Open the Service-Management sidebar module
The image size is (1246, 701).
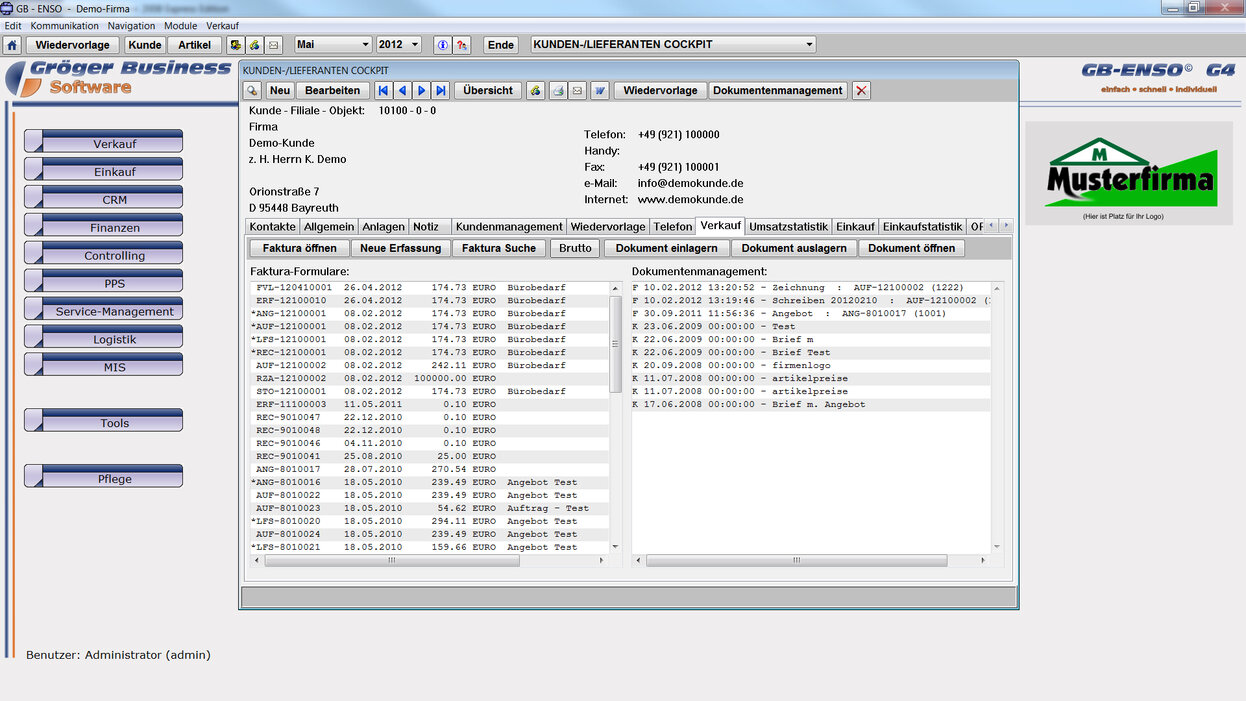click(104, 310)
